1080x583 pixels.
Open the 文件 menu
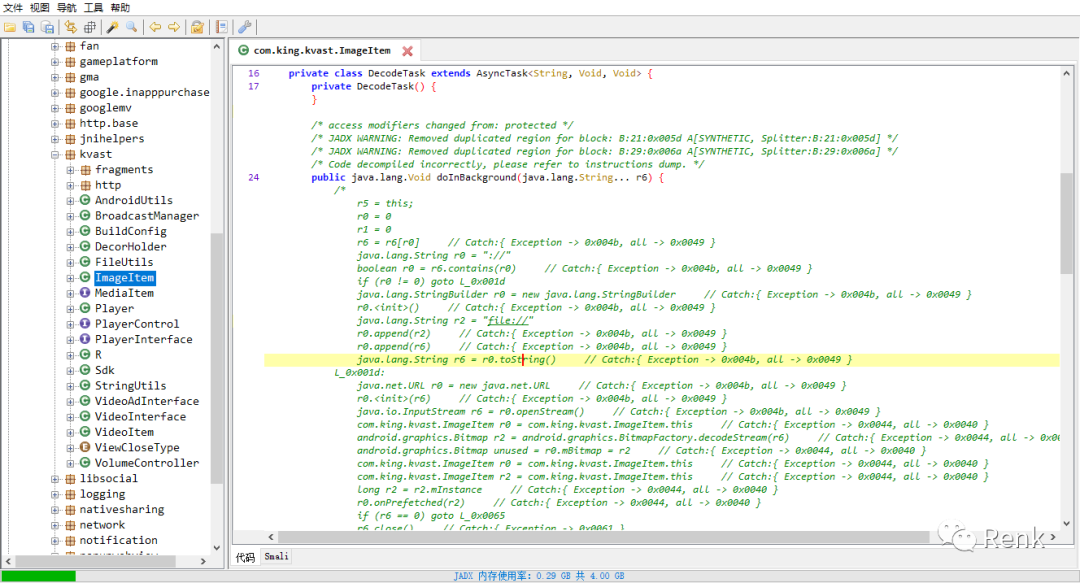(12, 8)
